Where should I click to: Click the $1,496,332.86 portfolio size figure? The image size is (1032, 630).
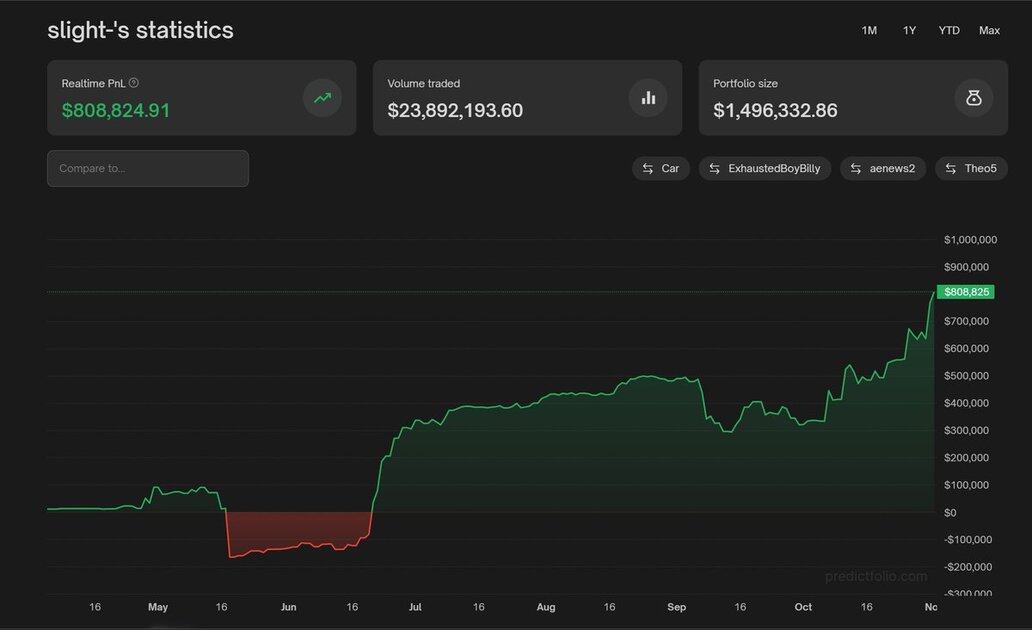pos(775,111)
